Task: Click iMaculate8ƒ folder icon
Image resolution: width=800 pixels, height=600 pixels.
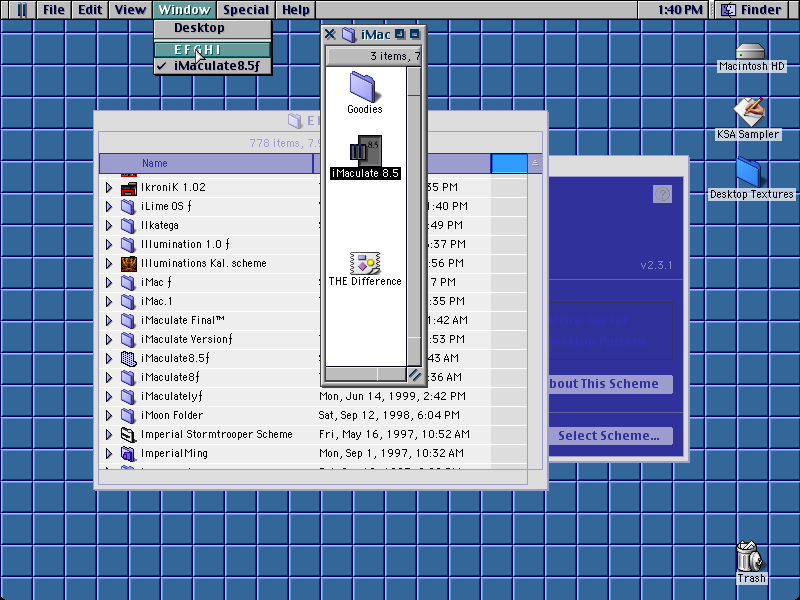Action: coord(129,378)
